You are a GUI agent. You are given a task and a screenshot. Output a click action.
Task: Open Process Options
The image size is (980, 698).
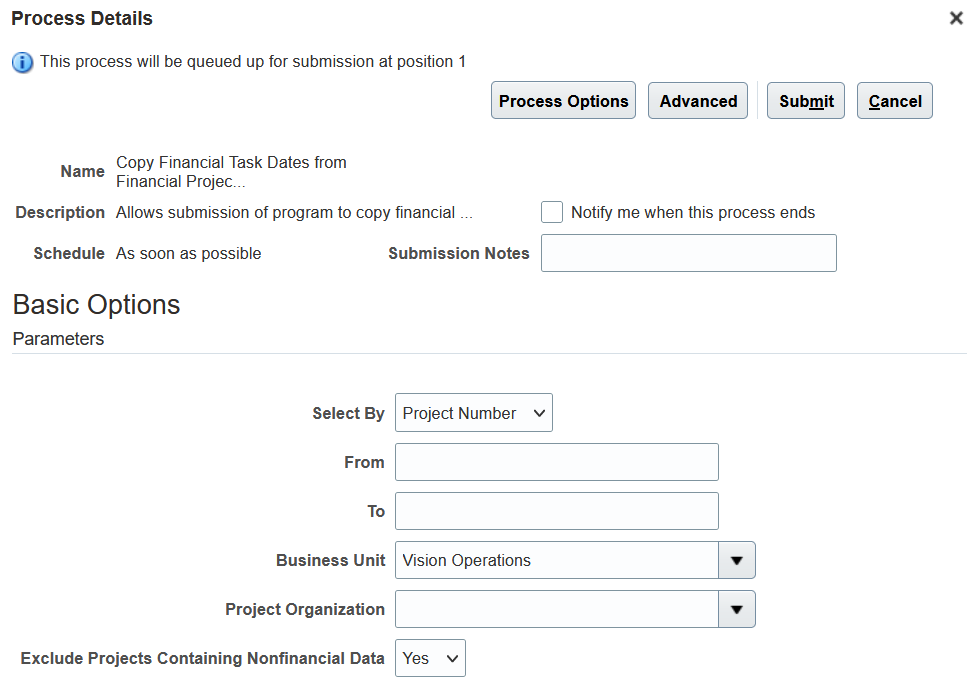563,101
